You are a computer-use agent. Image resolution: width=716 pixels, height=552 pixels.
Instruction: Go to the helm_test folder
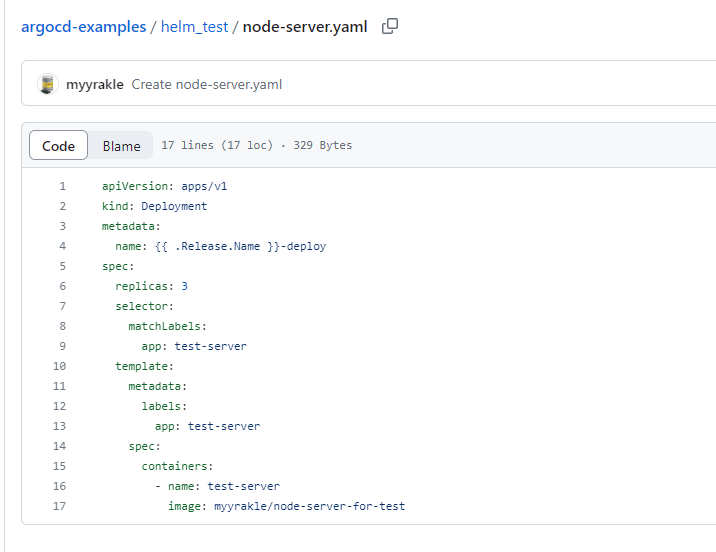[194, 27]
